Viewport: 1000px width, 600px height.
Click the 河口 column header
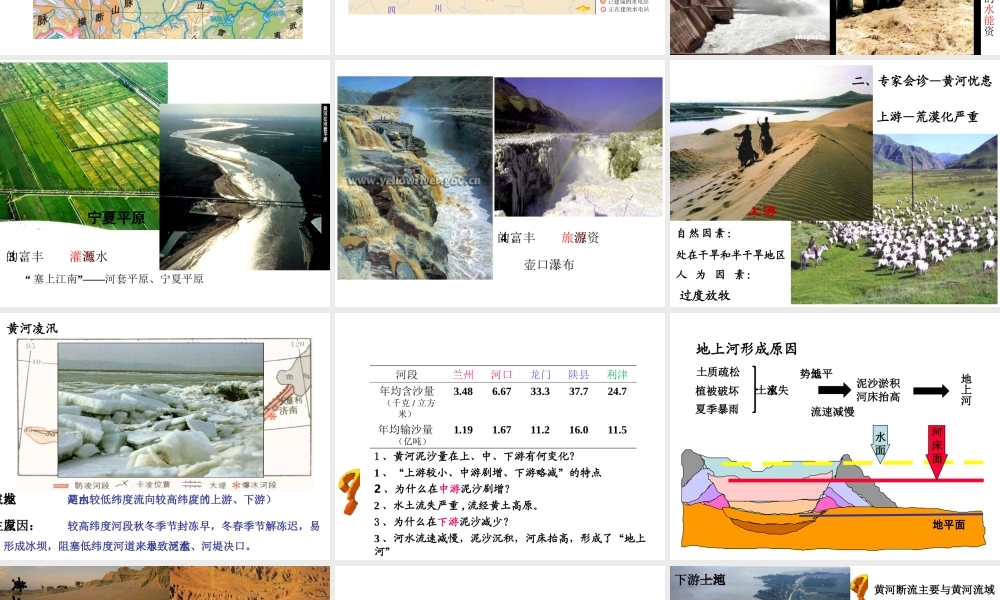(x=501, y=374)
